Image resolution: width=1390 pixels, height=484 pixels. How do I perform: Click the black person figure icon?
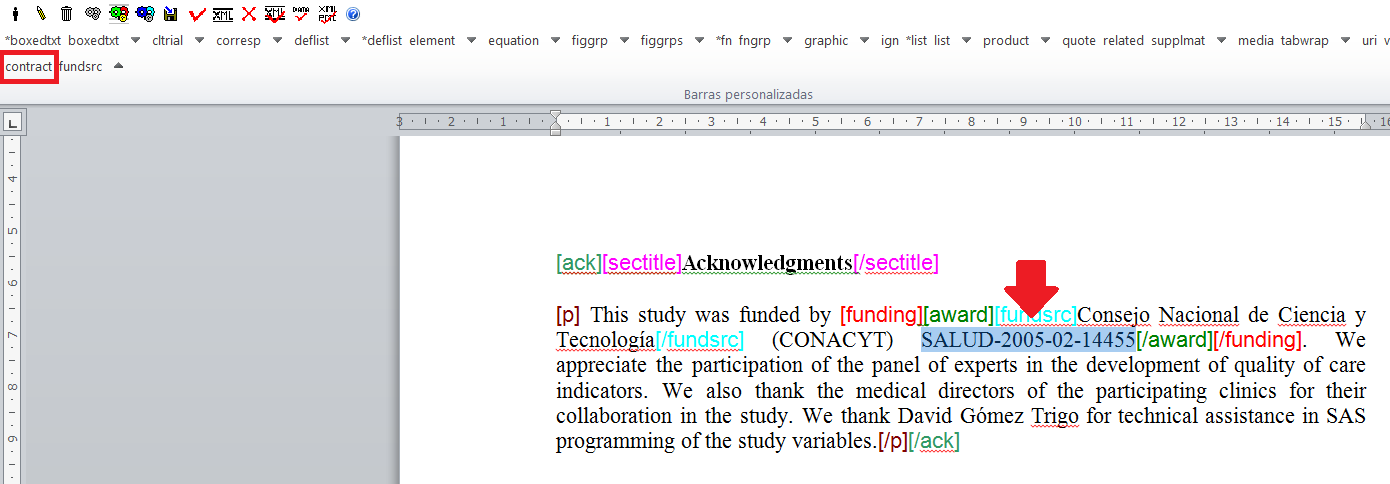click(x=15, y=14)
